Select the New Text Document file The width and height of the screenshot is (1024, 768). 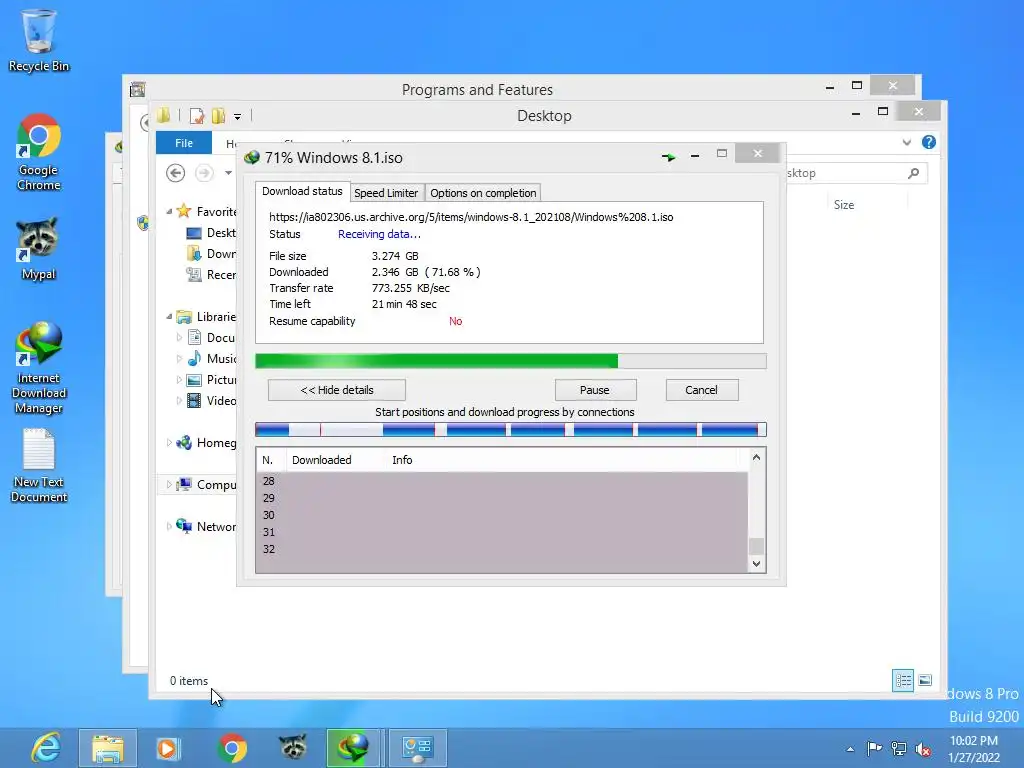pos(39,466)
